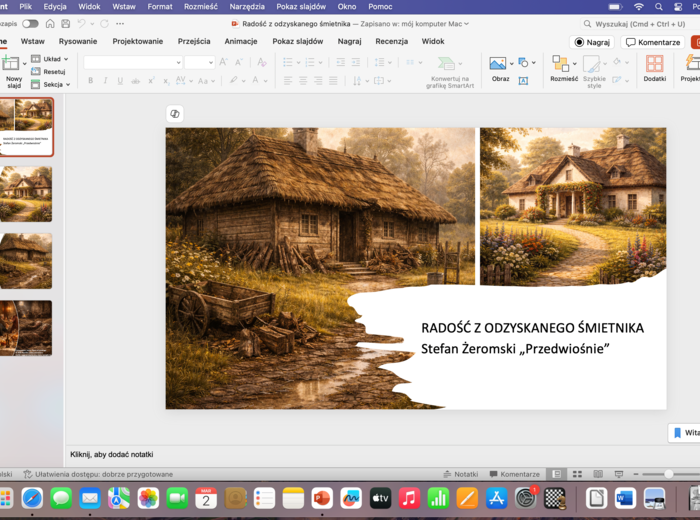Image resolution: width=700 pixels, height=520 pixels.
Task: Click the Komentarze button in ribbon header
Action: (653, 42)
